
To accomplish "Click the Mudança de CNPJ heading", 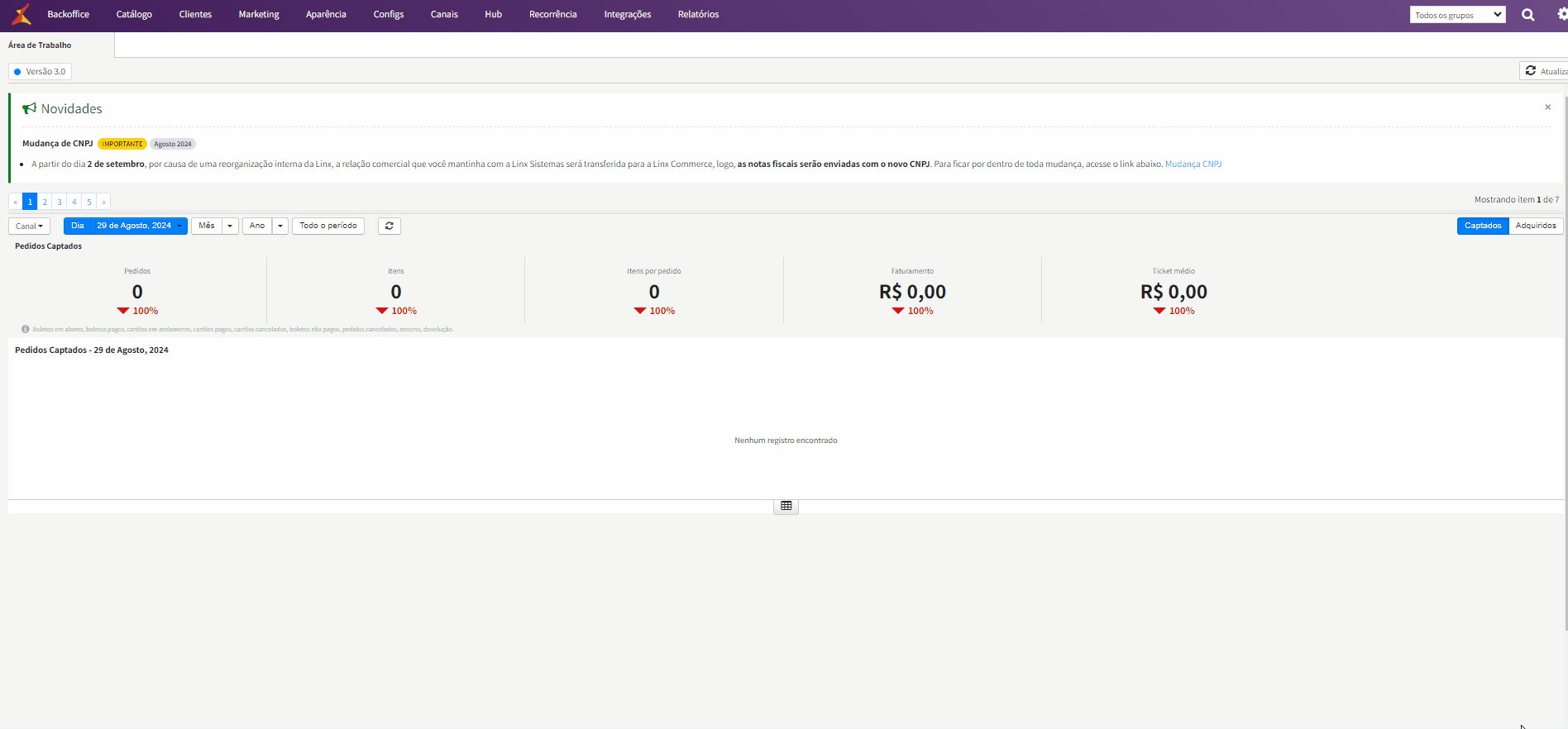I will [58, 143].
